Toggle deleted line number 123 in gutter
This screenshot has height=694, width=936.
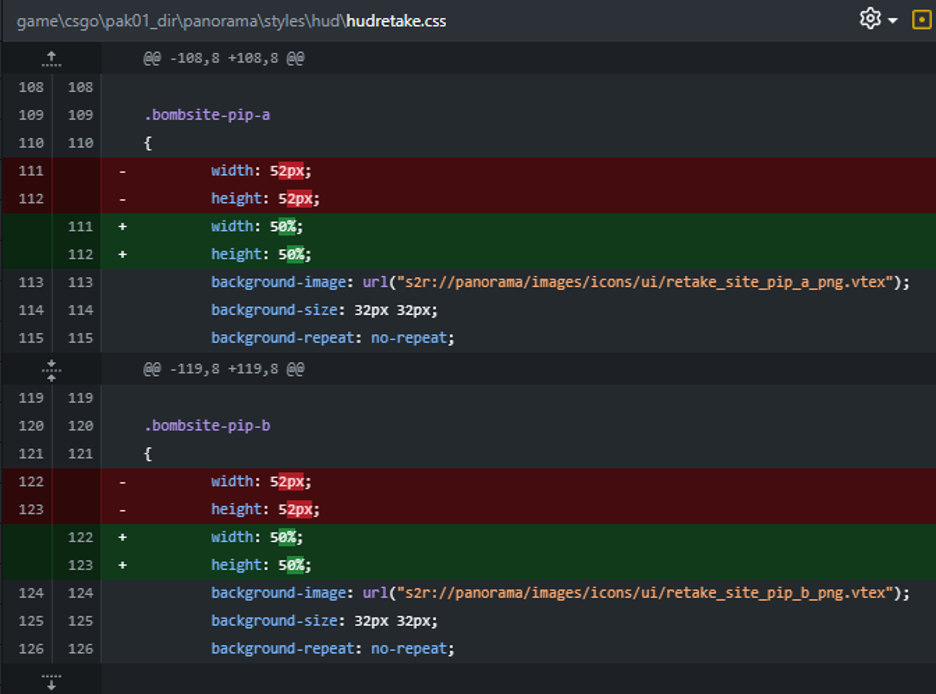[x=31, y=509]
